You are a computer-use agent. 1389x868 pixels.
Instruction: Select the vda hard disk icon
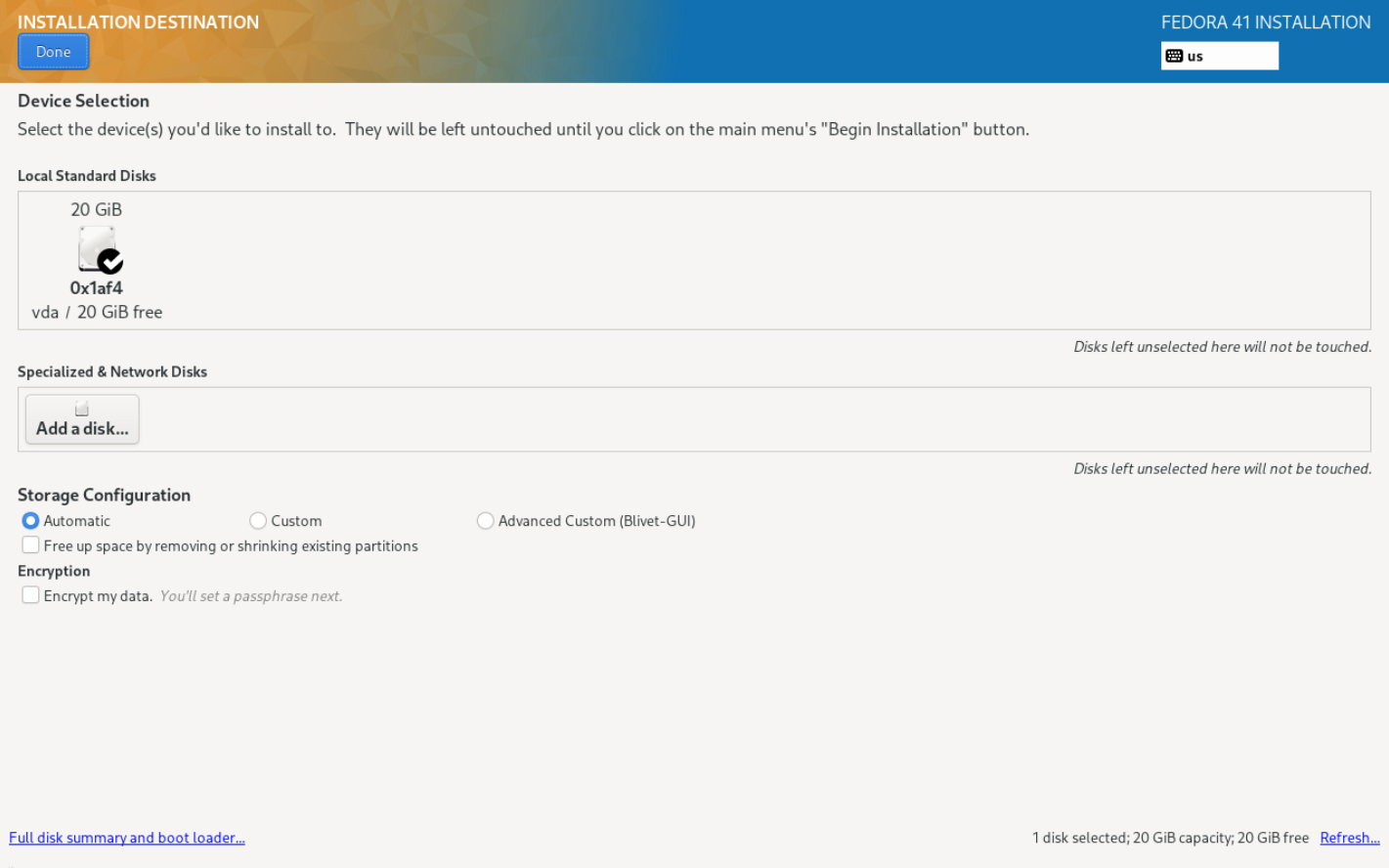point(100,249)
